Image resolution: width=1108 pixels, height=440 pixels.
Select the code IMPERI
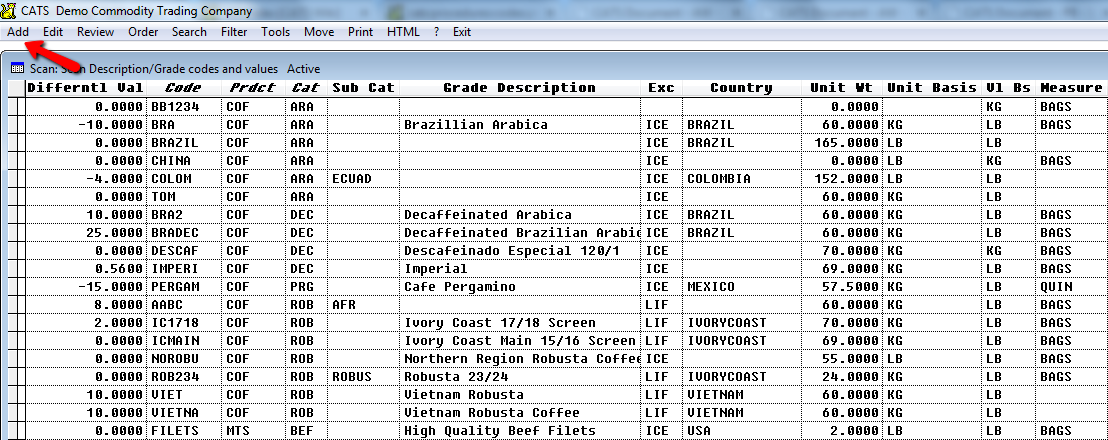tap(175, 269)
